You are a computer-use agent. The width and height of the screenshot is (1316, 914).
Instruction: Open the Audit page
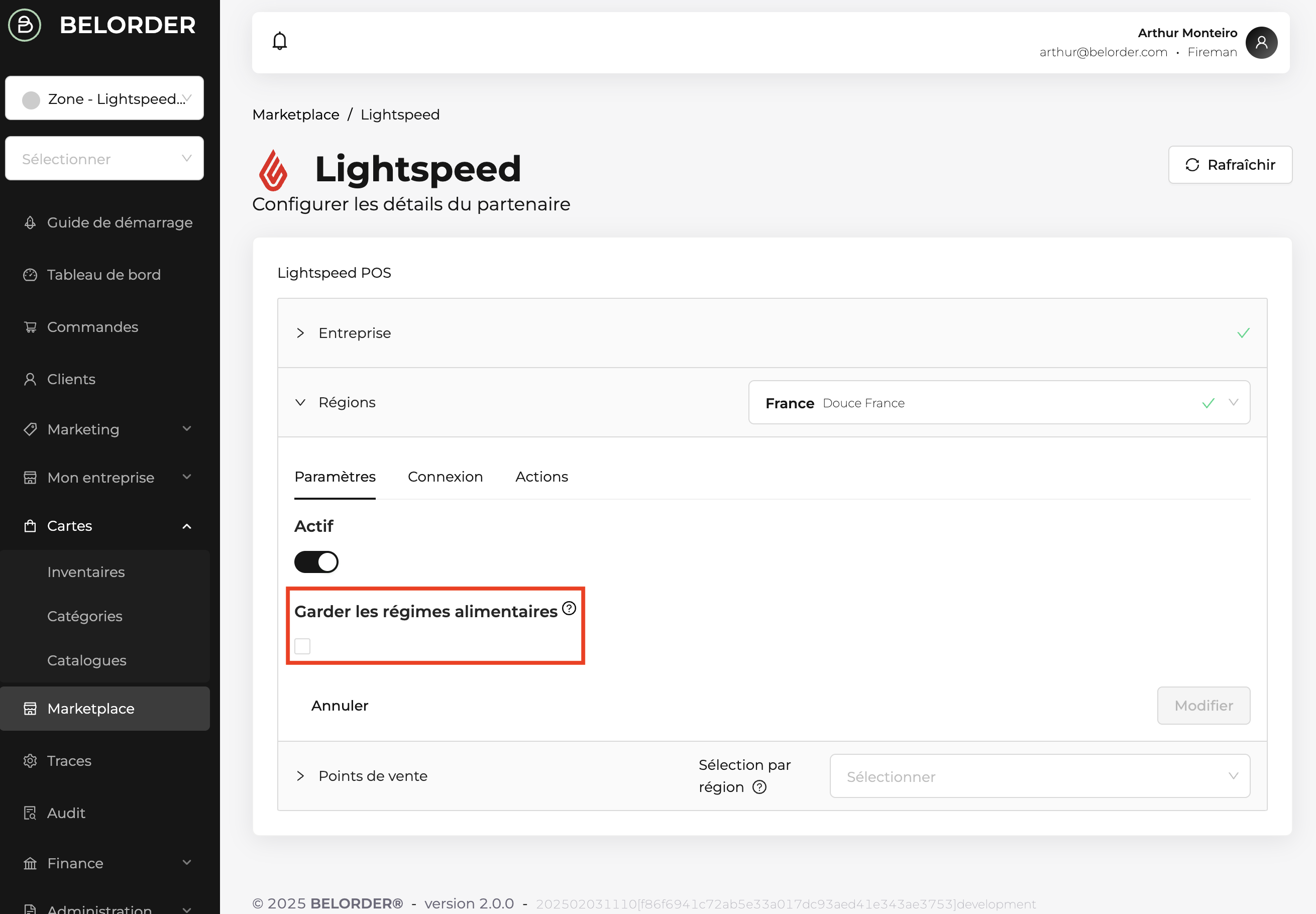coord(105,813)
